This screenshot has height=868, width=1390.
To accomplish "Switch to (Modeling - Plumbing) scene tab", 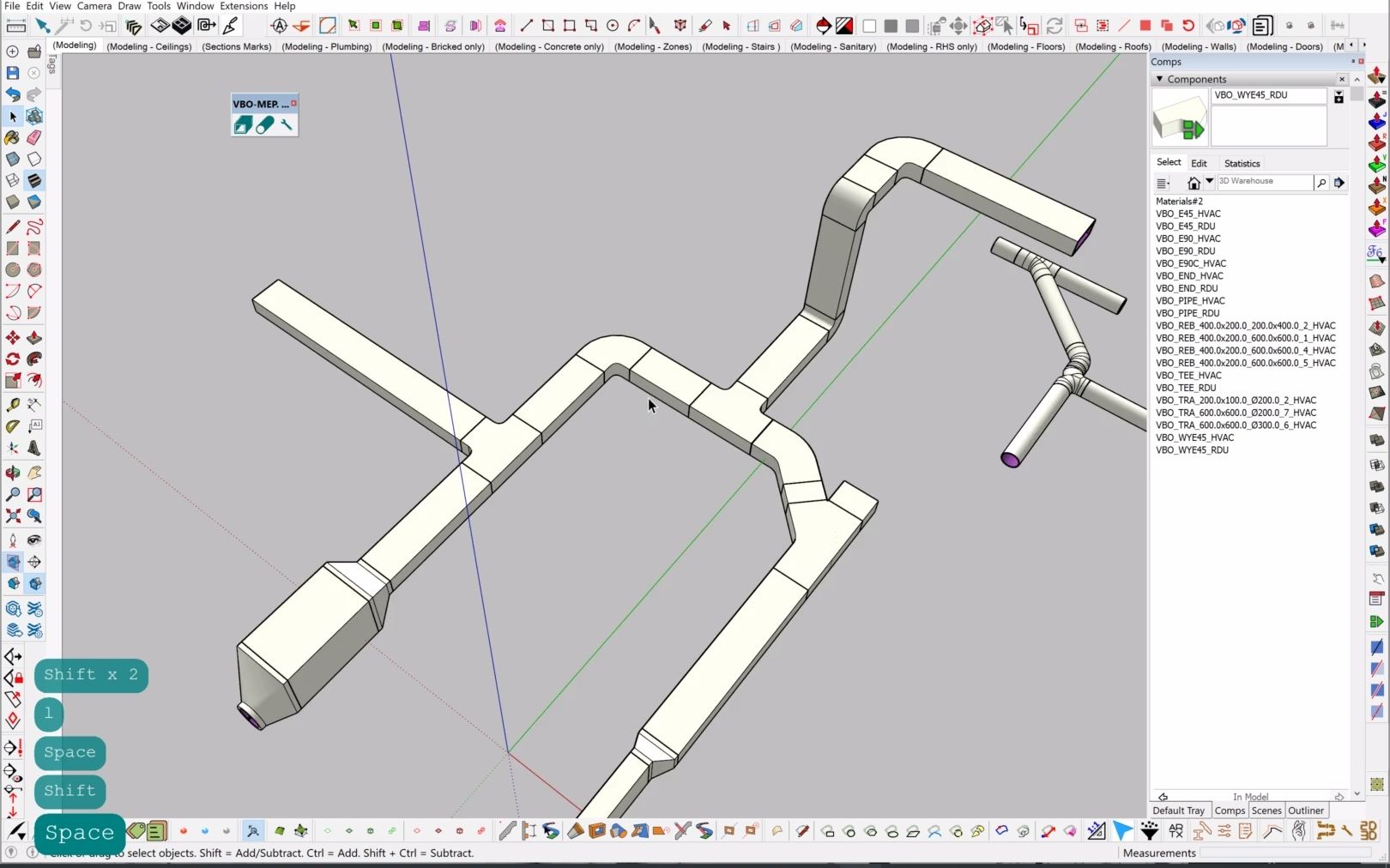I will (327, 46).
